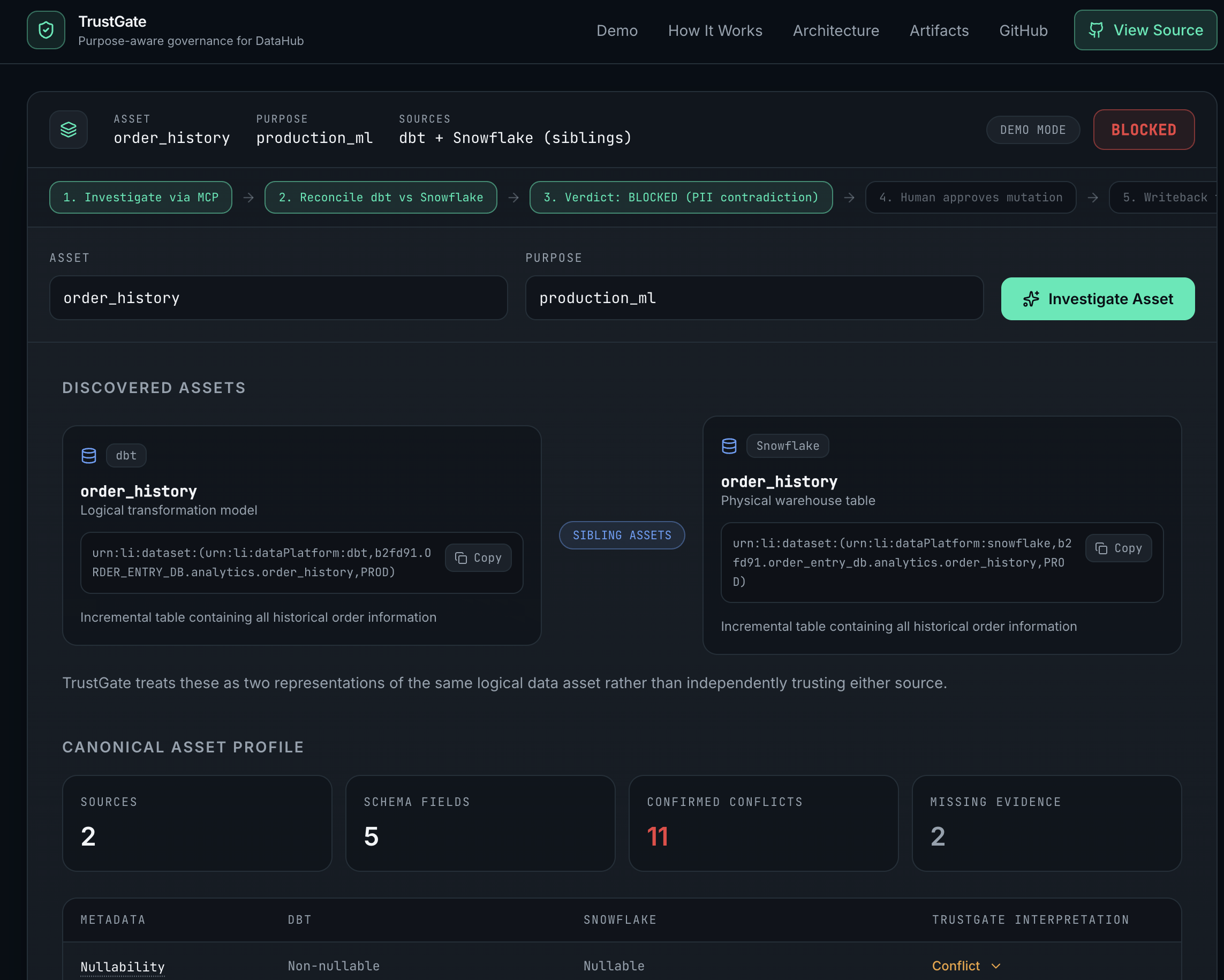This screenshot has width=1224, height=980.
Task: Select step 3 Verdict BLOCKED
Action: (681, 197)
